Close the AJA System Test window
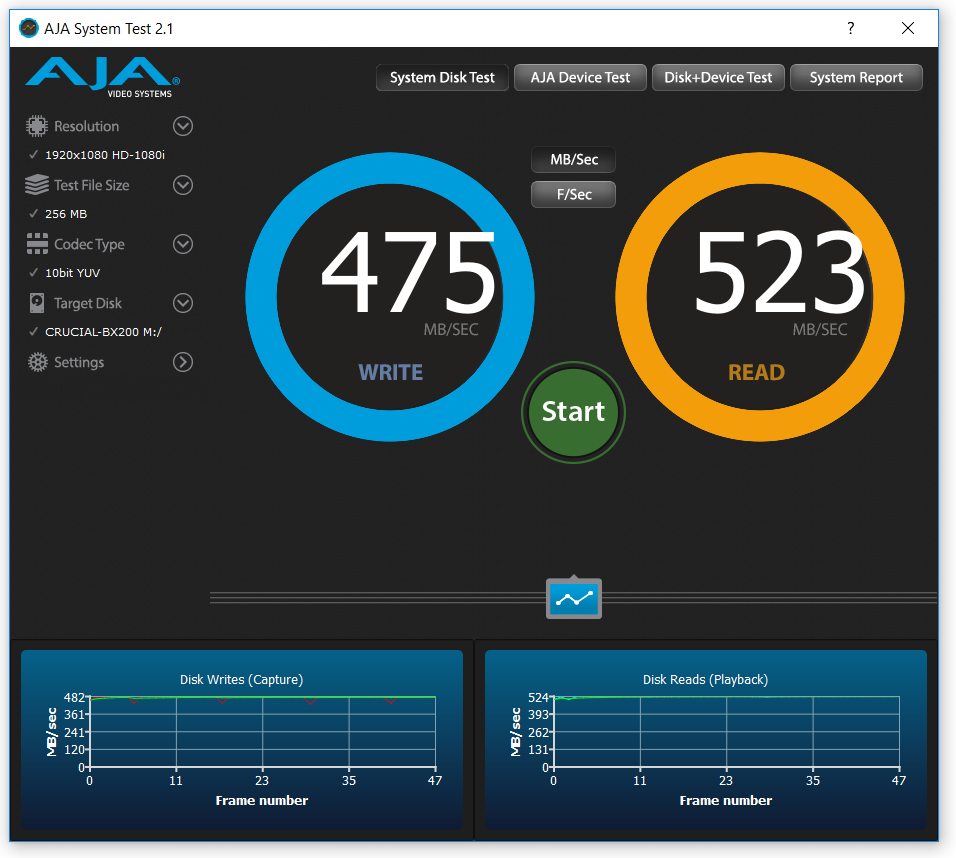 (x=908, y=28)
